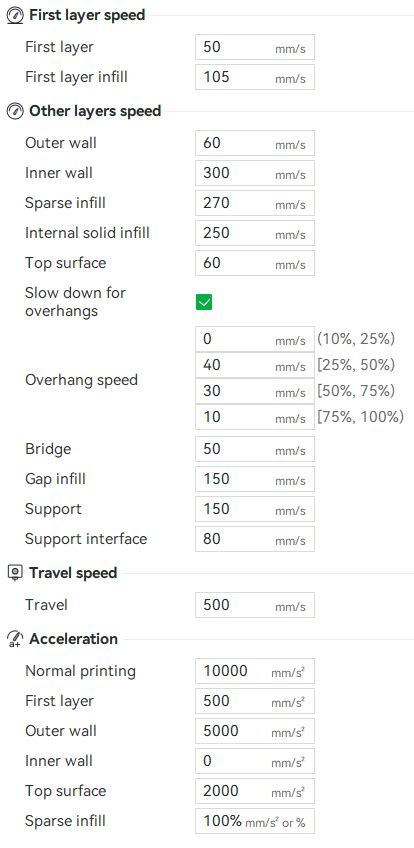The image size is (414, 848).
Task: Focus the Outer wall speed input
Action: [x=255, y=143]
